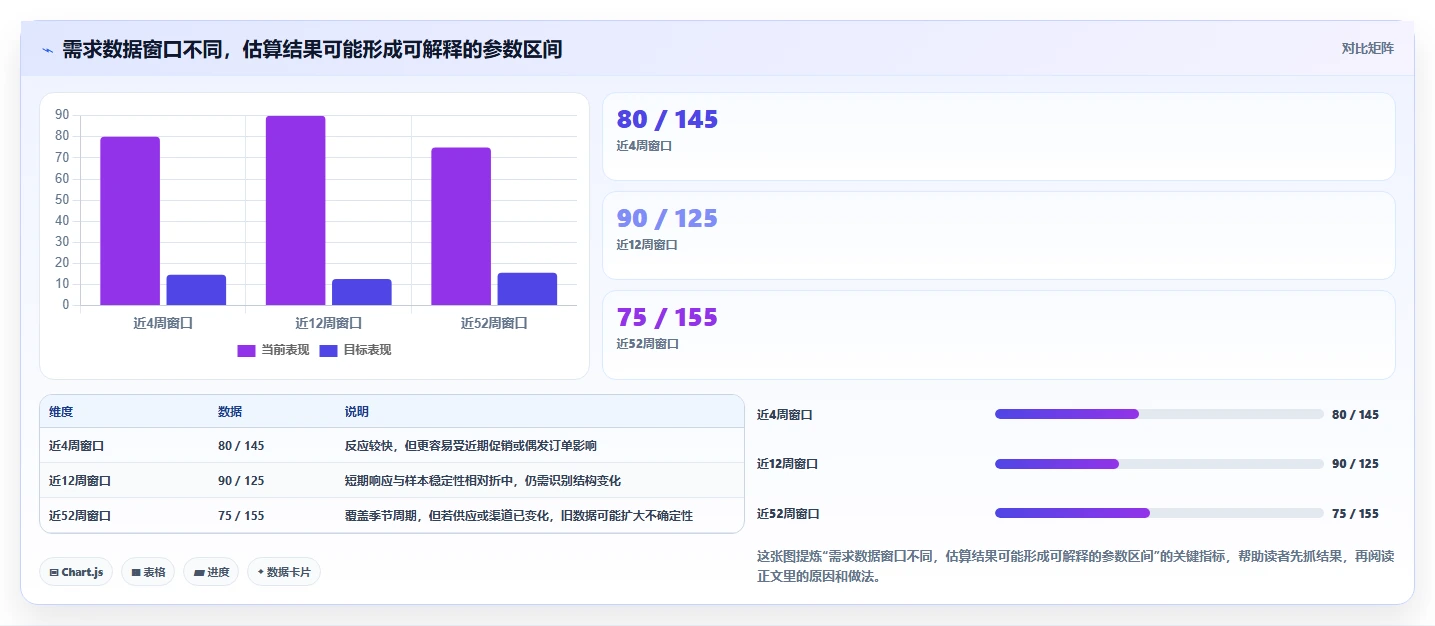This screenshot has width=1435, height=626.
Task: Click the 说明 column header
Action: point(357,412)
